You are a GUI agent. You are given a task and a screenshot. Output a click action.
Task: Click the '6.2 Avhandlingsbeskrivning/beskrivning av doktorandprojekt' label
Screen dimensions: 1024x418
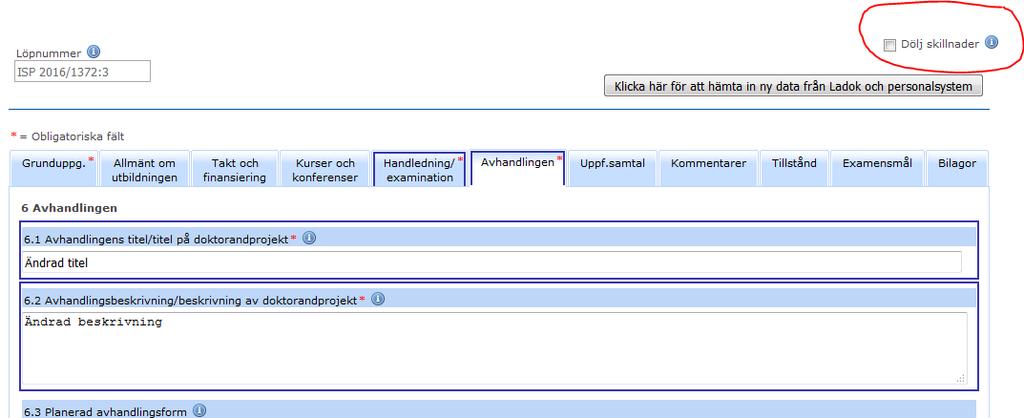[x=190, y=300]
